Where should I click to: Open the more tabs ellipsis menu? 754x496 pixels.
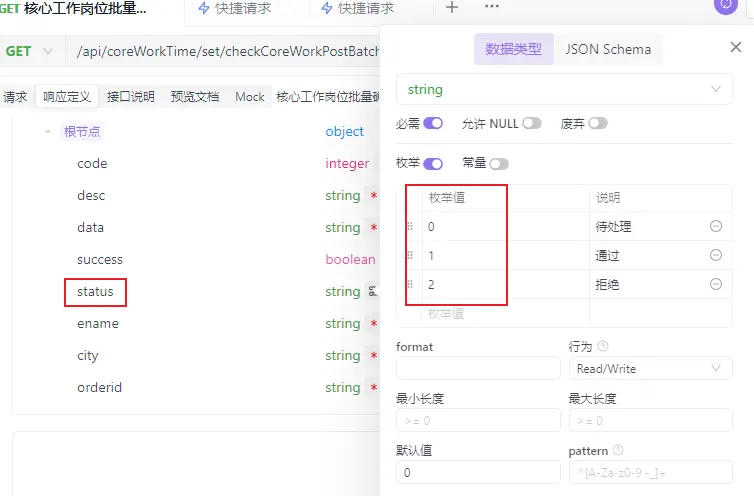491,7
